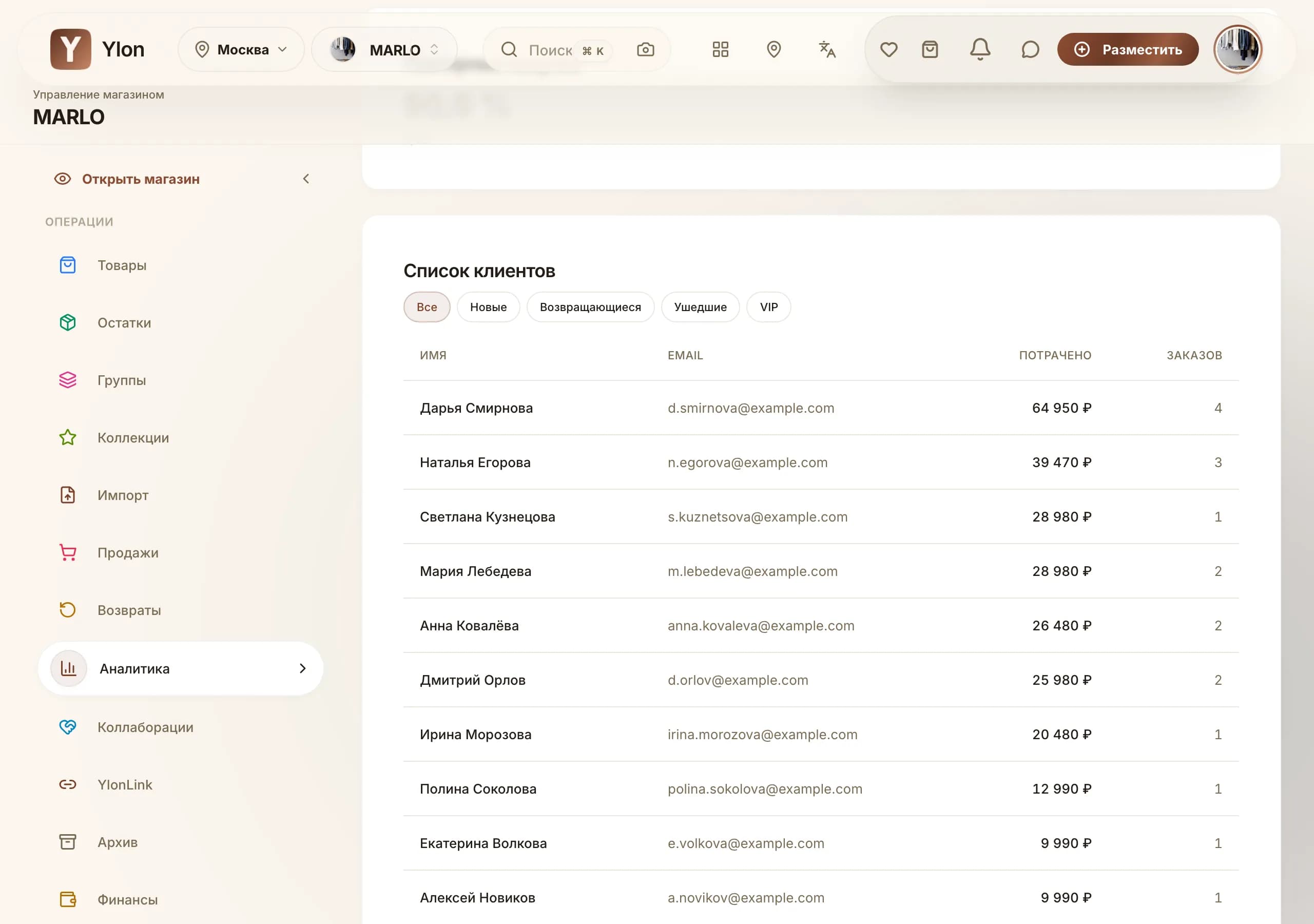Sort by ПОТРАЧЕНО column header
The image size is (1314, 924).
point(1055,355)
